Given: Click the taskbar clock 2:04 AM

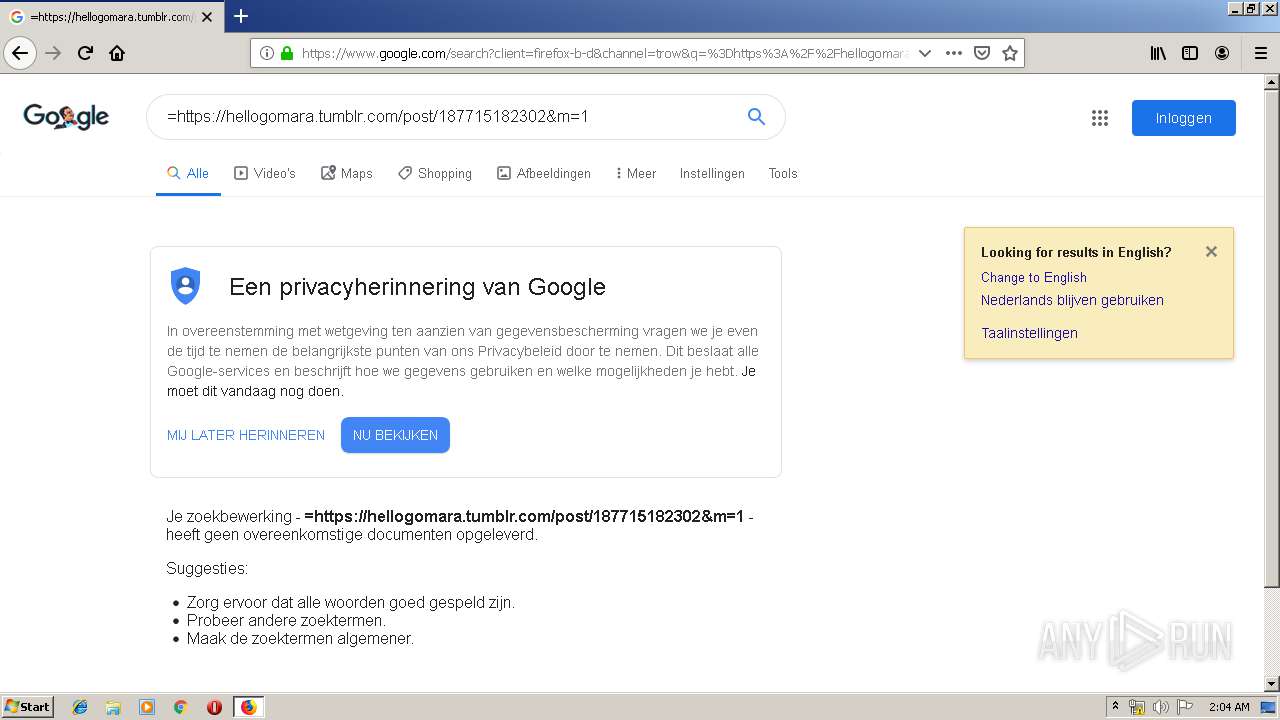Looking at the screenshot, I should pyautogui.click(x=1229, y=707).
